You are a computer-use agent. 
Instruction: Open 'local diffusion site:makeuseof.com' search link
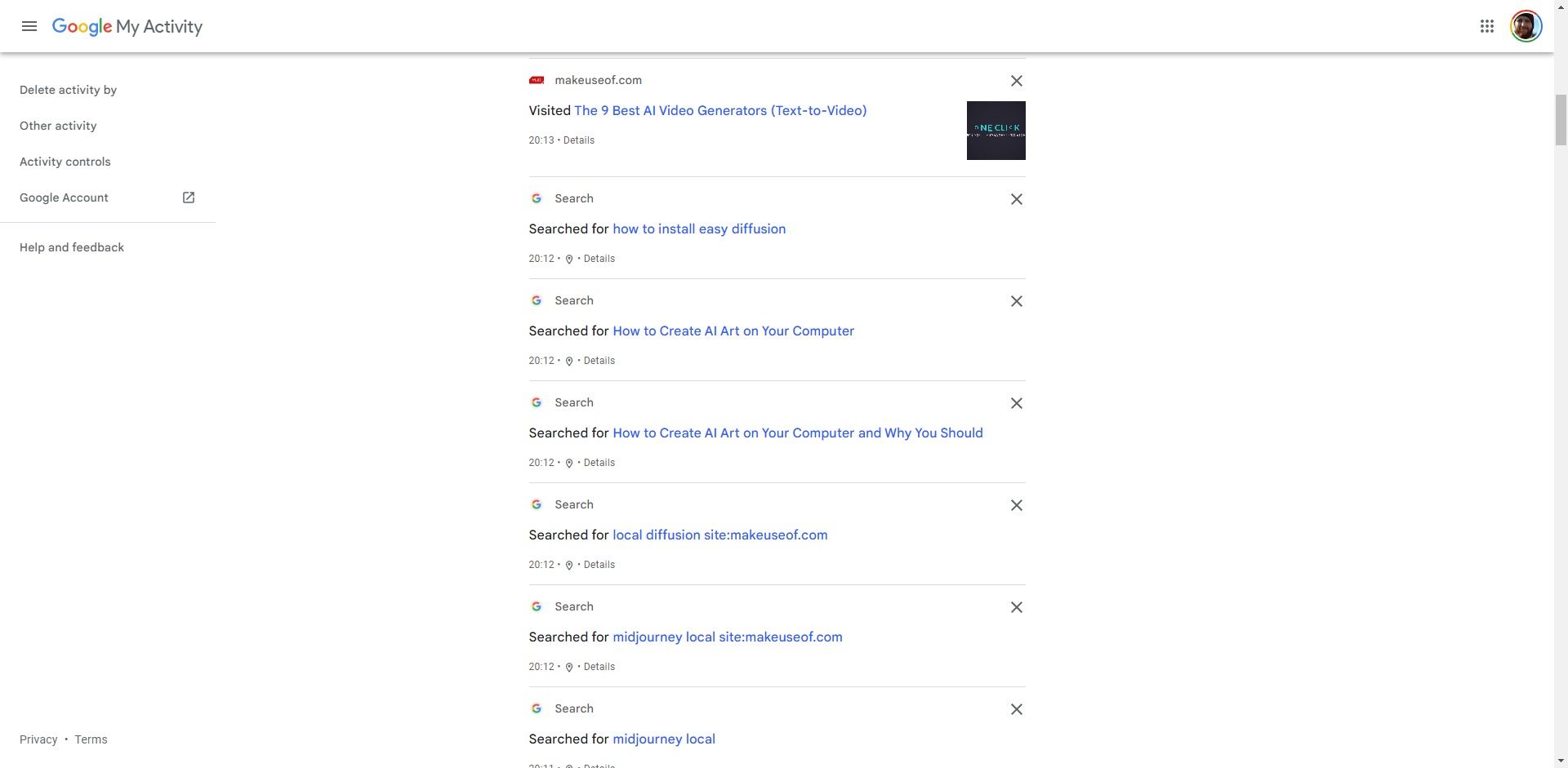tap(720, 535)
